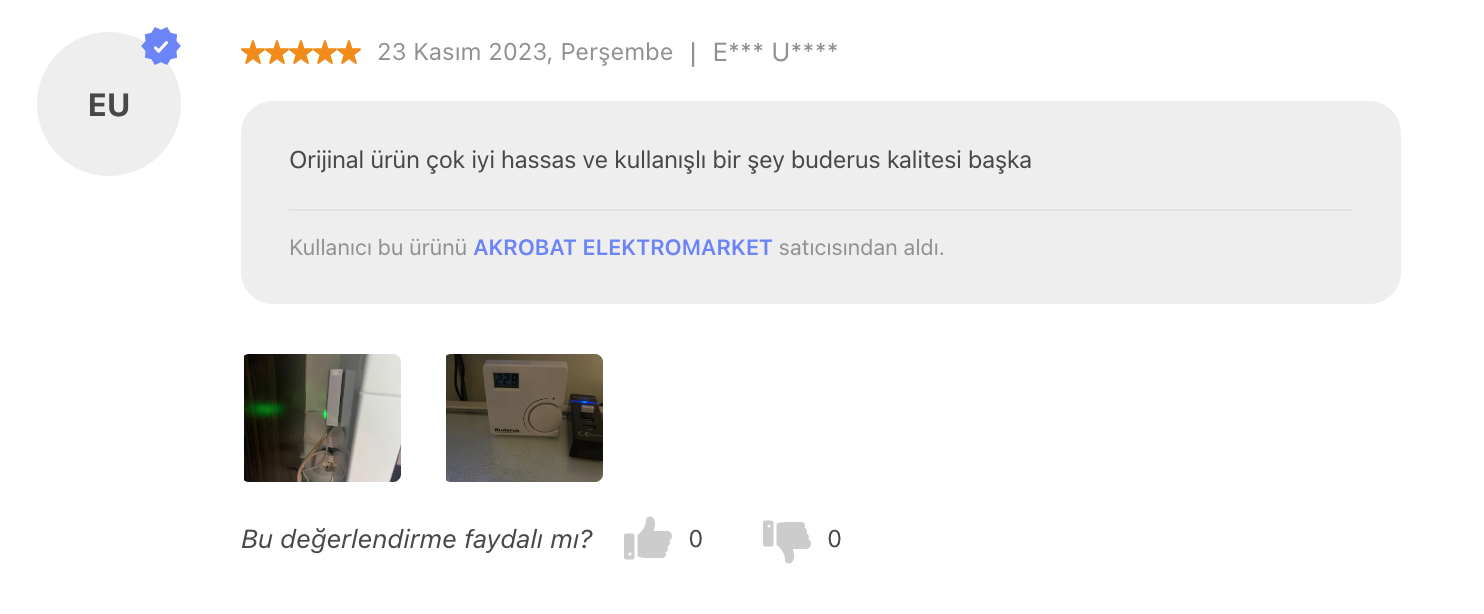Click the fourth orange rating star
Image resolution: width=1484 pixels, height=614 pixels.
pos(325,53)
